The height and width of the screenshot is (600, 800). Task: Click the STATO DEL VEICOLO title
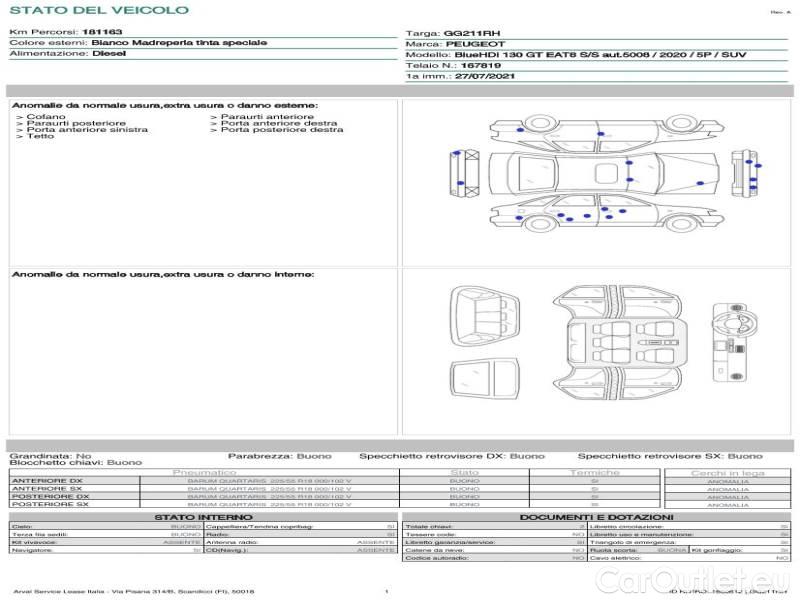point(98,10)
